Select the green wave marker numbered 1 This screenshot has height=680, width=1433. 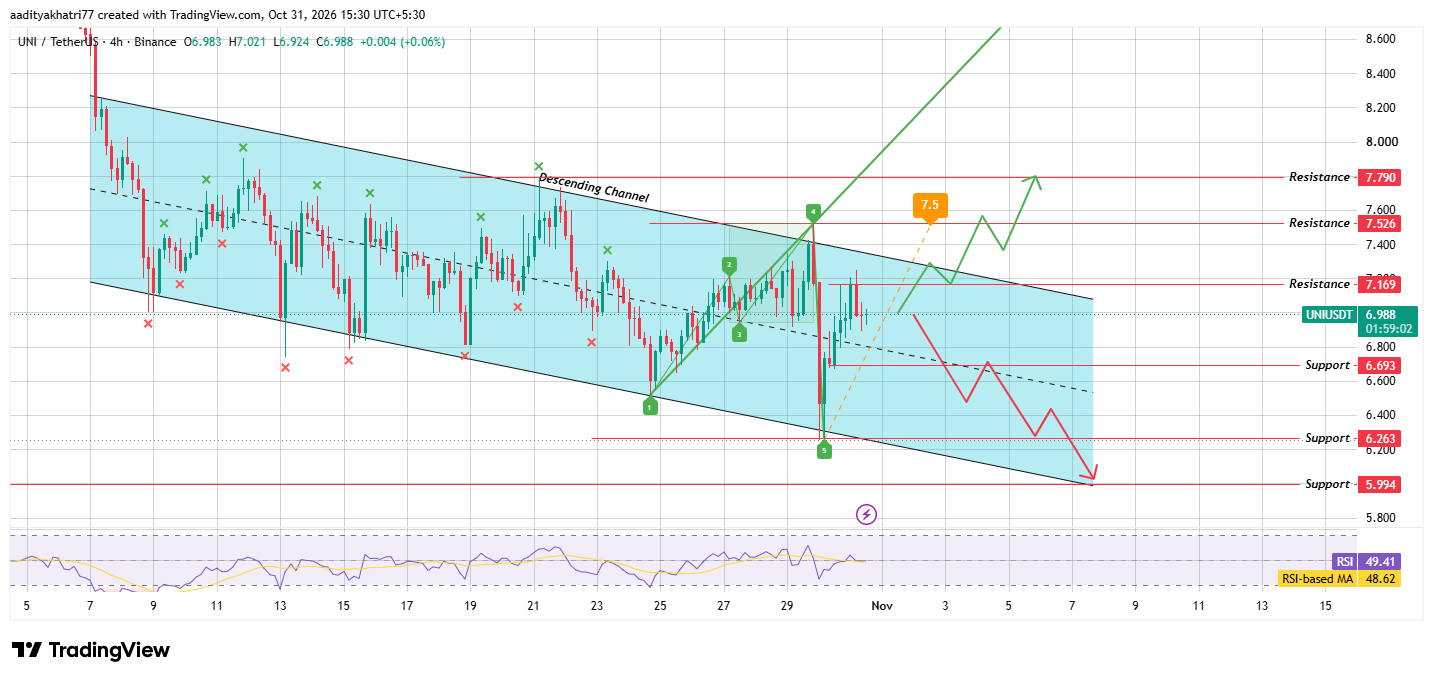(x=650, y=407)
